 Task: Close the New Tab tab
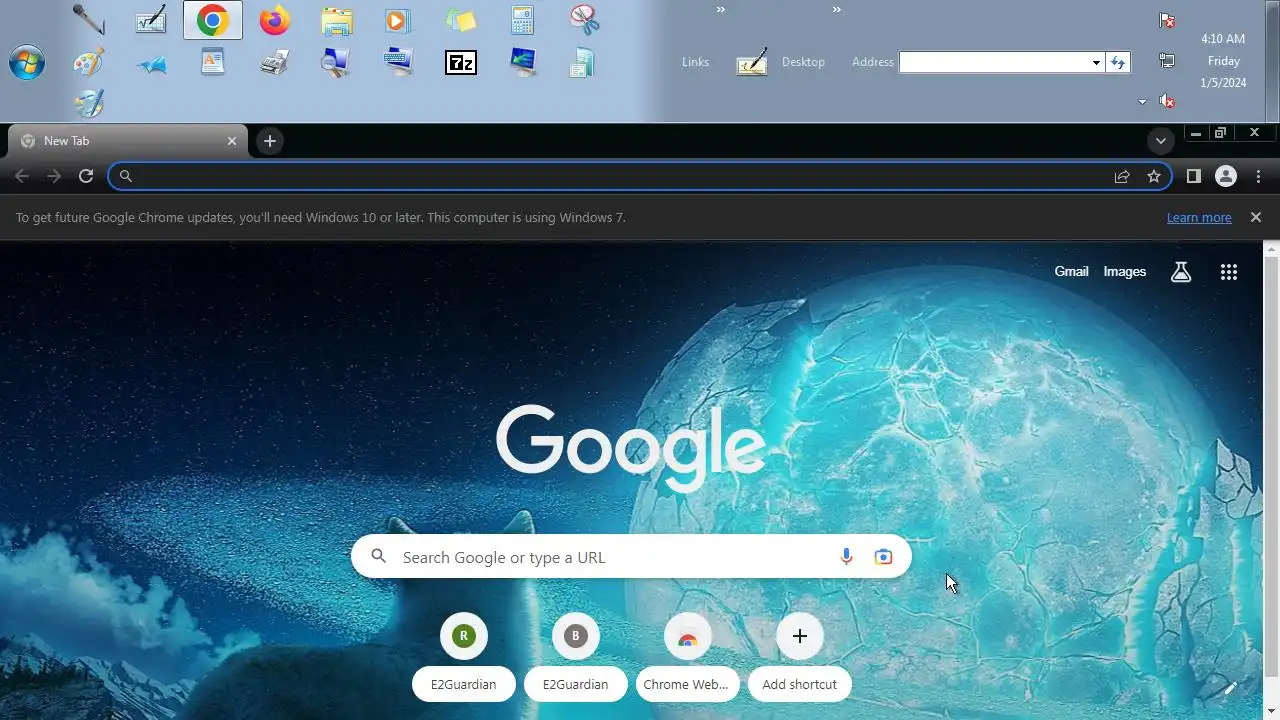(232, 141)
